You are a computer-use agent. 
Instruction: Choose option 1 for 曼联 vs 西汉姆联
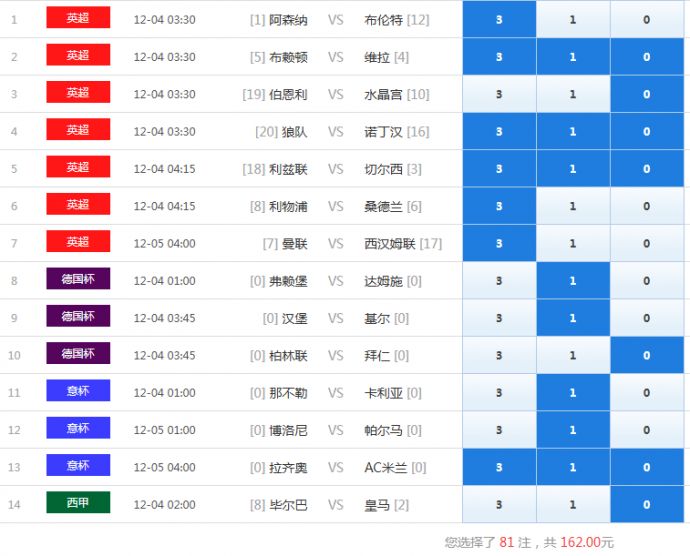click(573, 244)
